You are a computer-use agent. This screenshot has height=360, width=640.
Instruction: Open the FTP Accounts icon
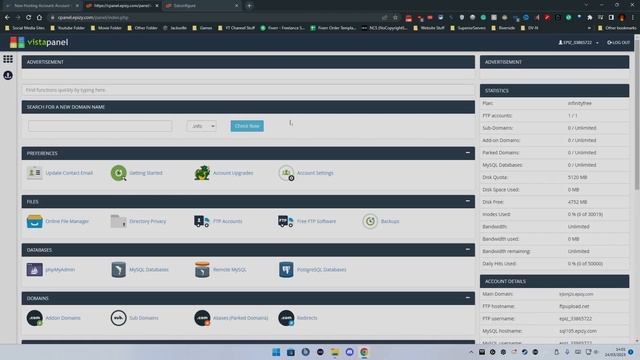coord(202,221)
